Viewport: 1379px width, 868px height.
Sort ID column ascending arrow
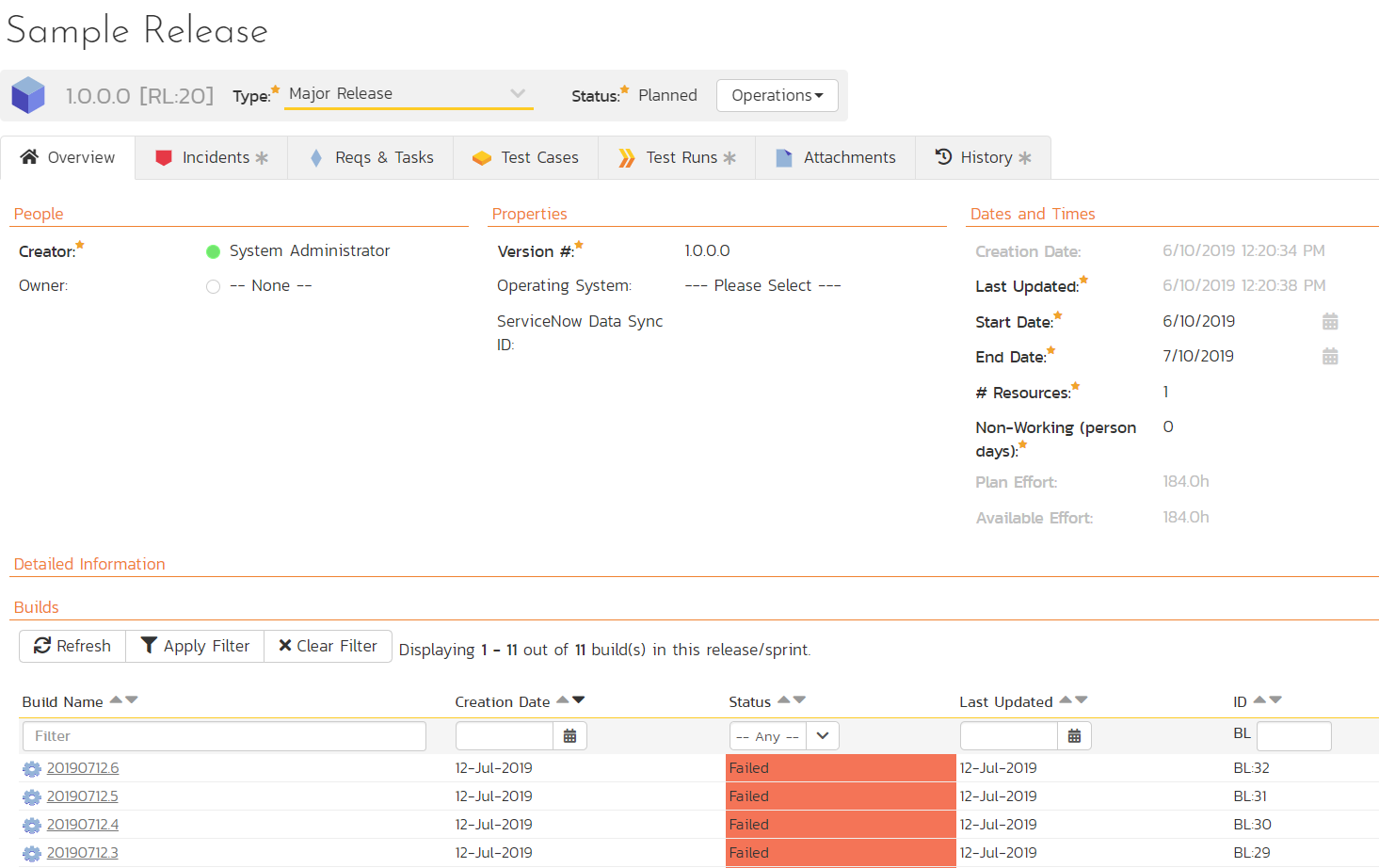(1259, 699)
